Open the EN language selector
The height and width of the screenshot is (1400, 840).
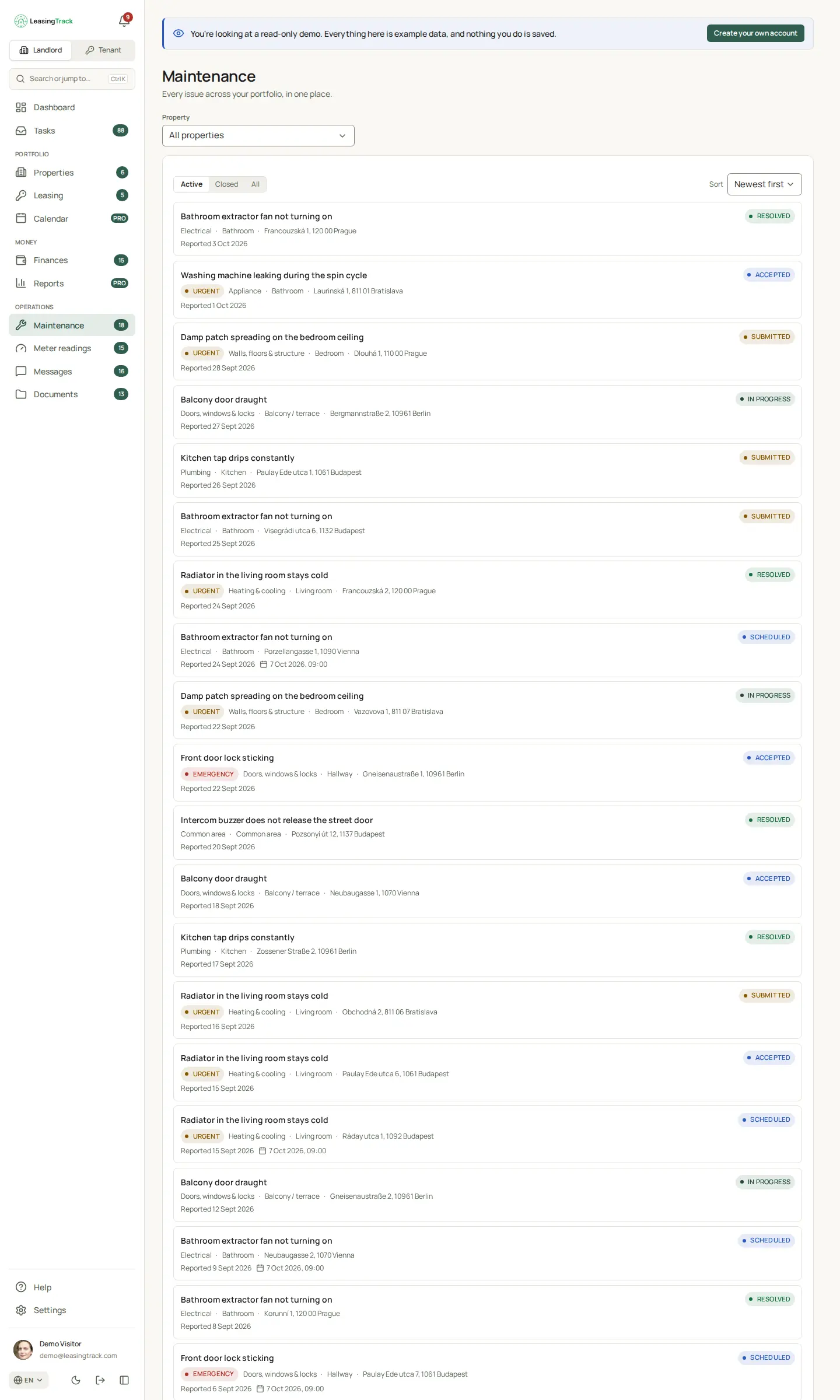pyautogui.click(x=29, y=1380)
